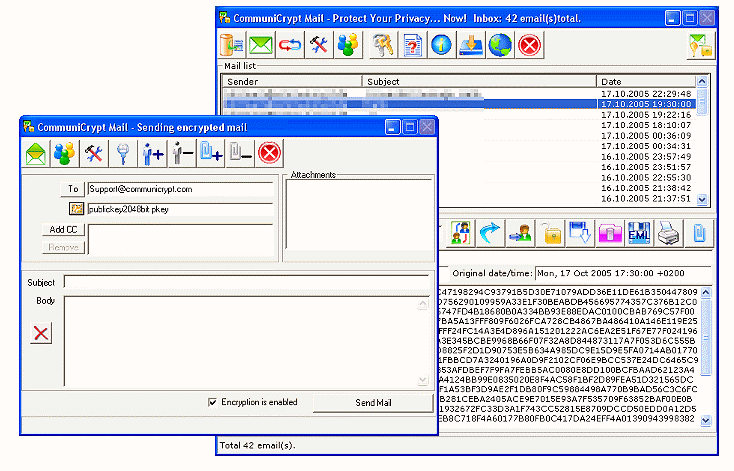
Task: Click the mail list scrollbar up arrow
Action: click(702, 81)
